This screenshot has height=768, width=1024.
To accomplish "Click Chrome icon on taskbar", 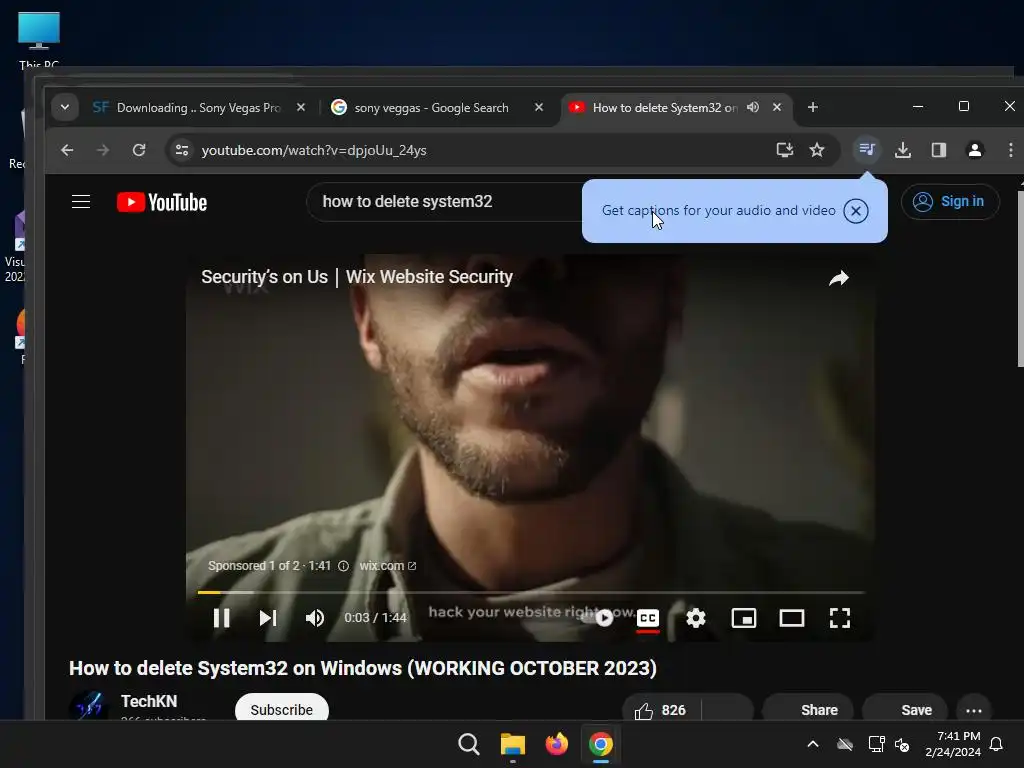I will pyautogui.click(x=601, y=744).
